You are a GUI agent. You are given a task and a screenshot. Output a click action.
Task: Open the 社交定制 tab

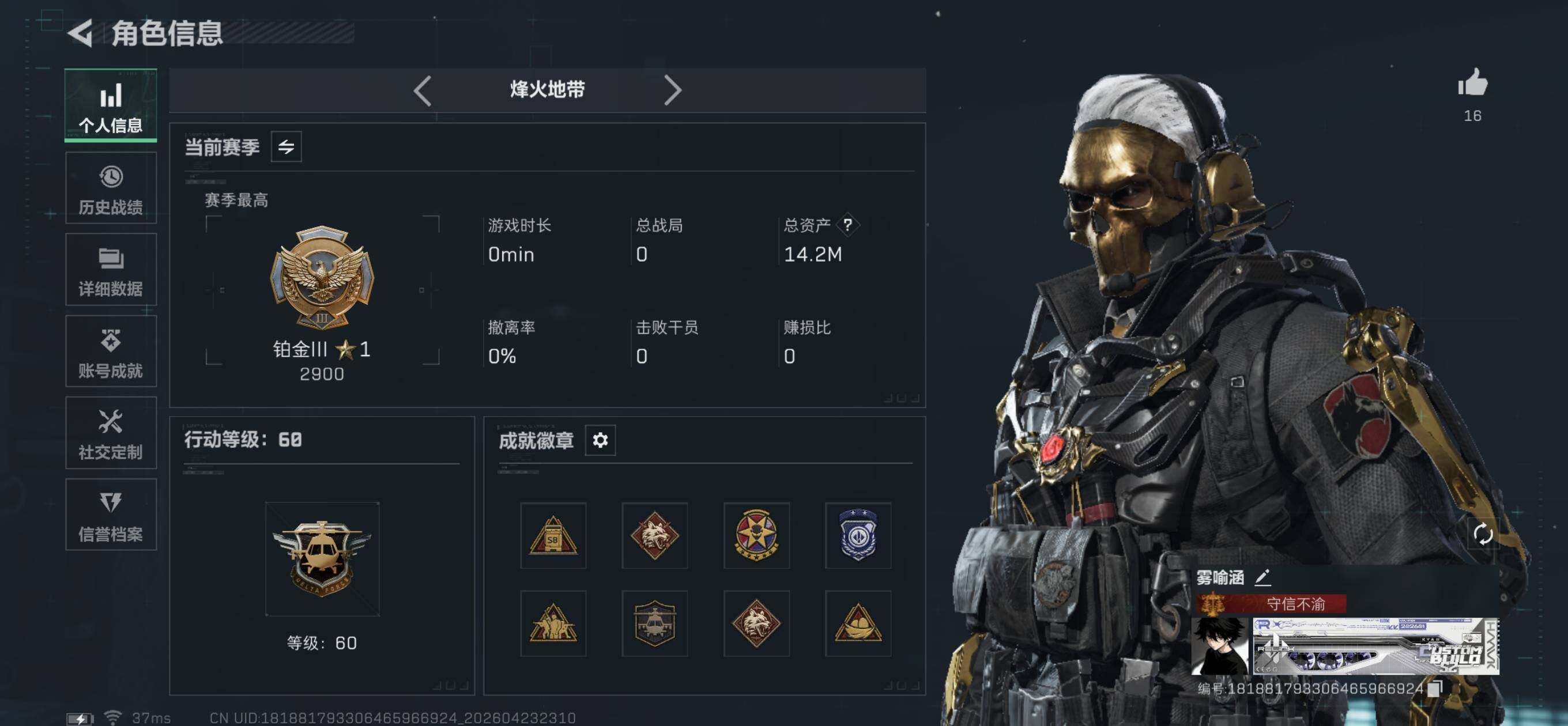[x=110, y=433]
